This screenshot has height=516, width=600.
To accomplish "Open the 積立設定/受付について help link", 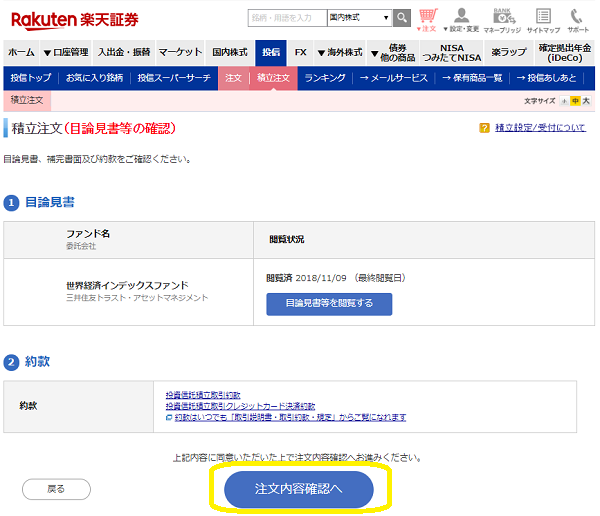I will pos(540,128).
